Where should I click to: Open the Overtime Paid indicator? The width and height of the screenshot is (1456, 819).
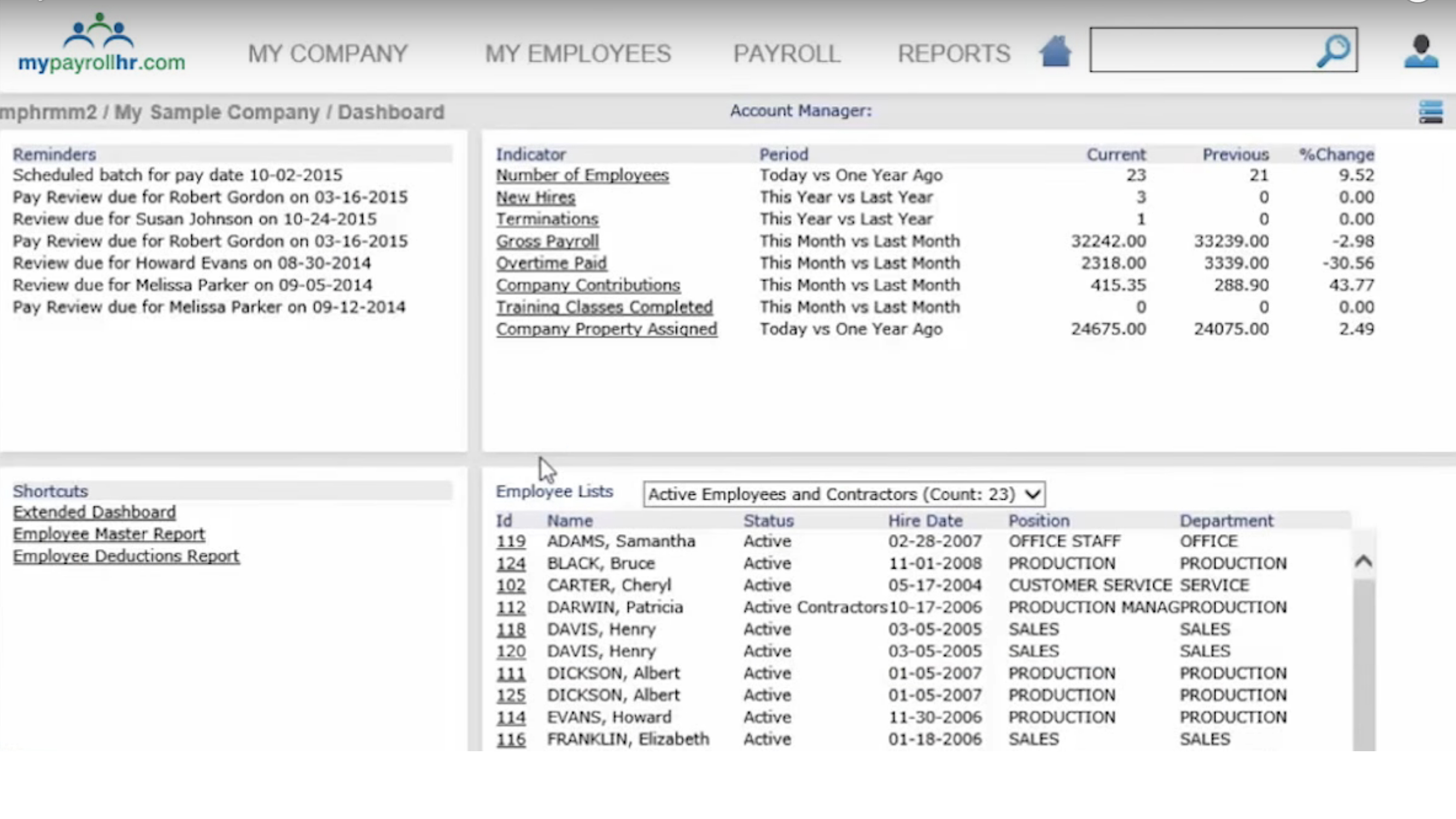click(551, 264)
